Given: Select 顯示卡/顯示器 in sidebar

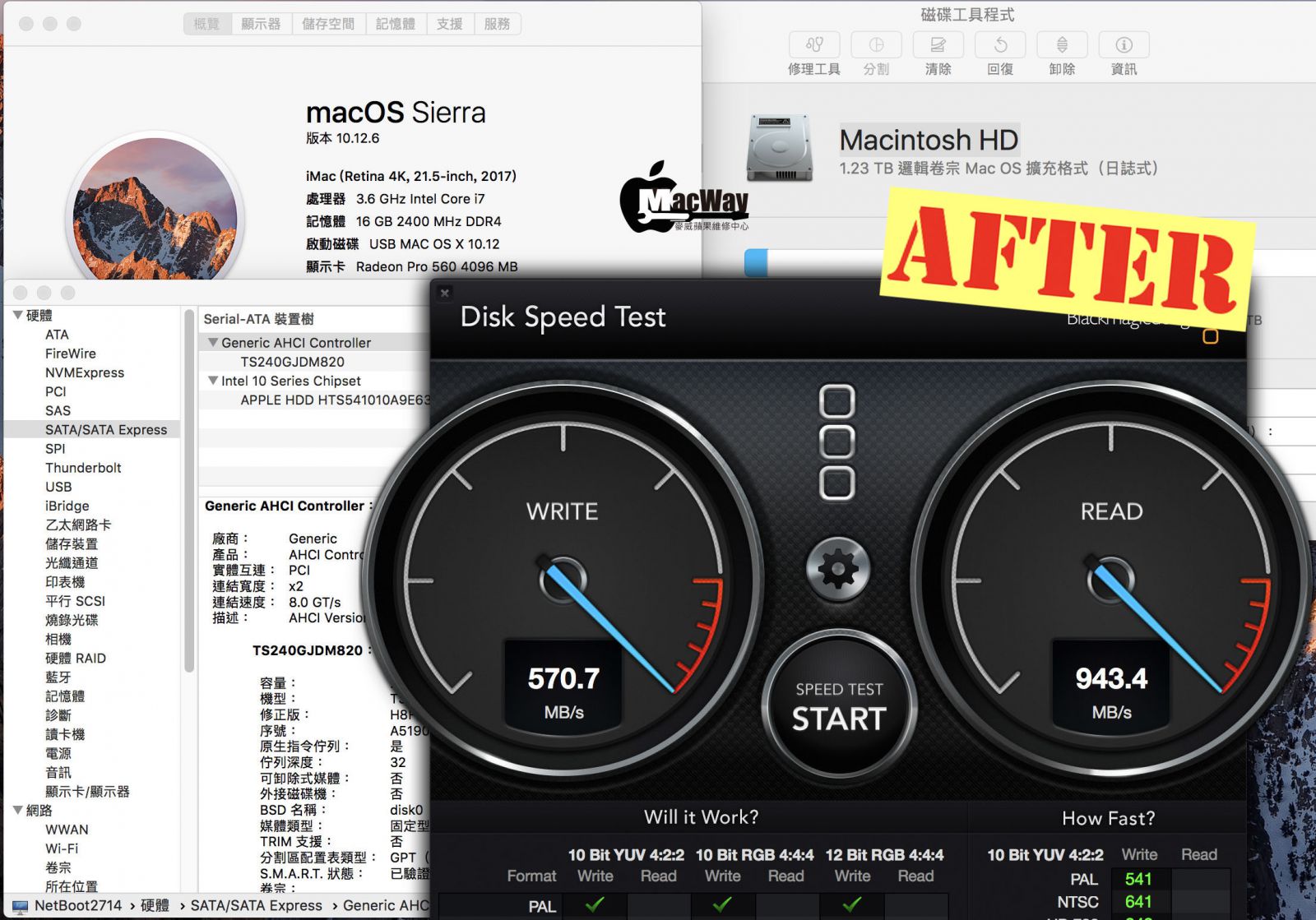Looking at the screenshot, I should click(x=87, y=791).
